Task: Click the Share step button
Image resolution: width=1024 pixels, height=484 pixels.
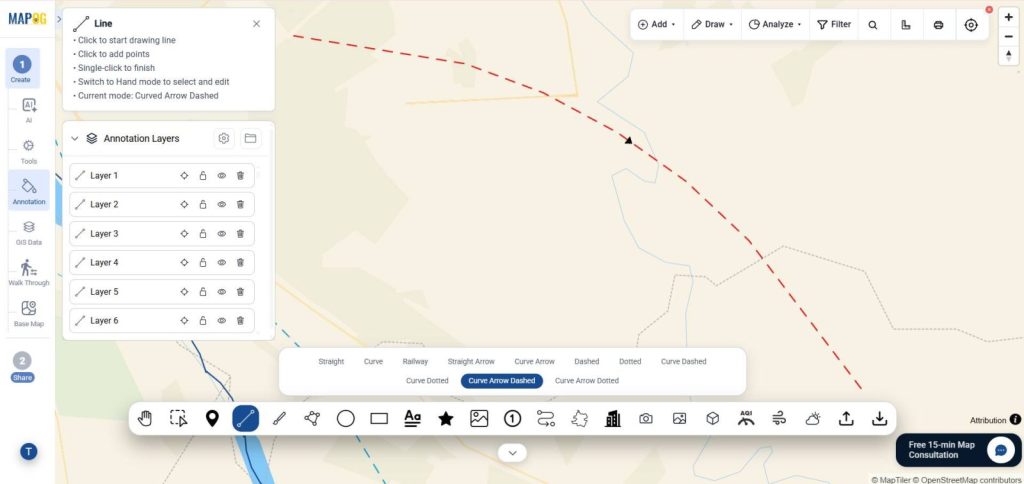Action: [x=22, y=368]
